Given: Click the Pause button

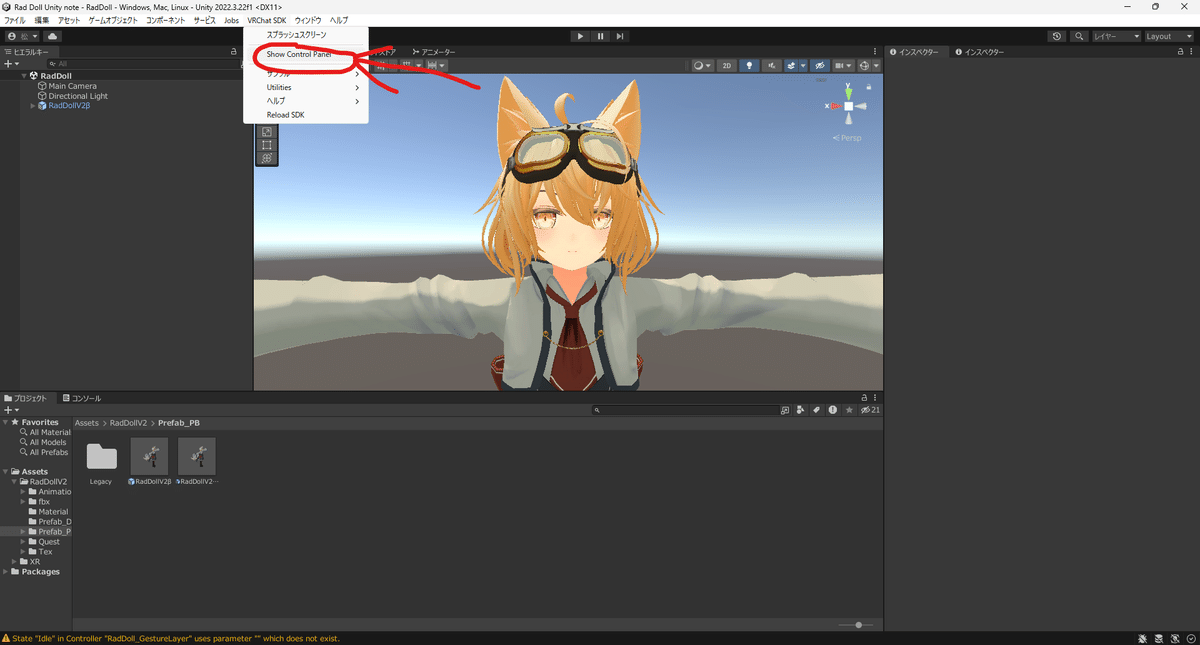Looking at the screenshot, I should coord(601,36).
